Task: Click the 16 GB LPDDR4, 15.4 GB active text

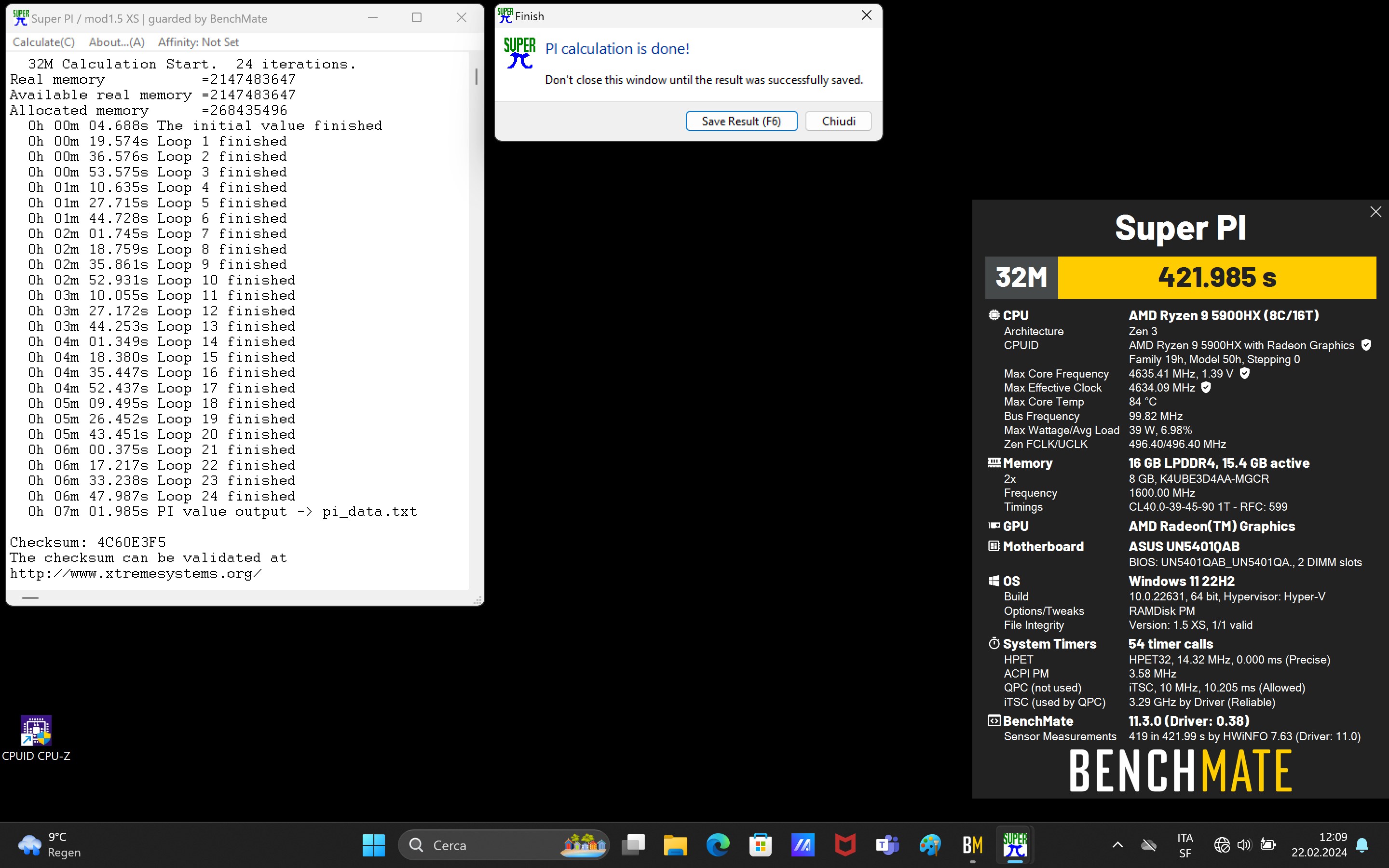Action: coord(1219,463)
